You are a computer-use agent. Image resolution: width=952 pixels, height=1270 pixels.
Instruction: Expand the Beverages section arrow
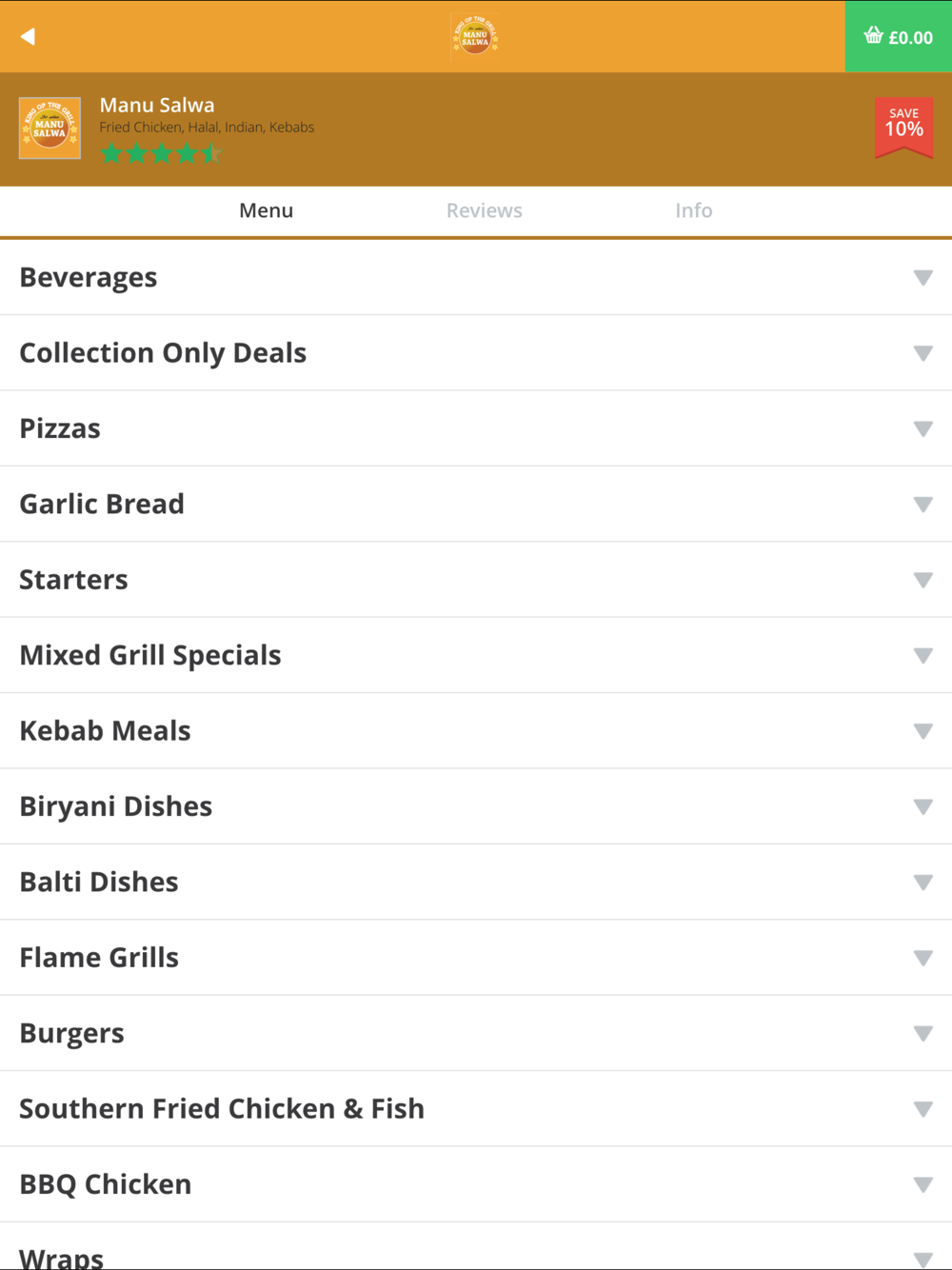pos(922,278)
